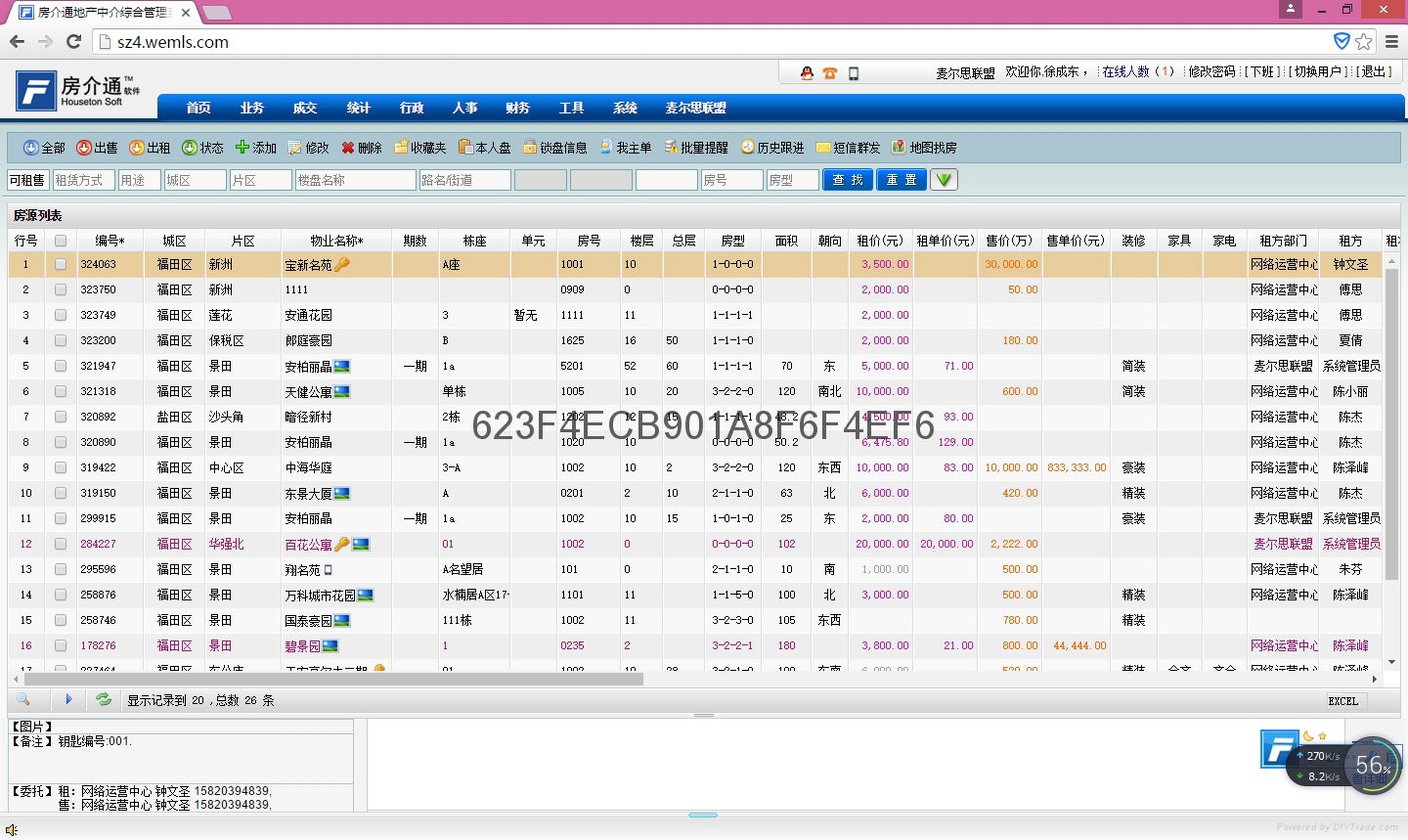Open 我主单 my main orders
The width and height of the screenshot is (1408, 840).
tap(625, 148)
